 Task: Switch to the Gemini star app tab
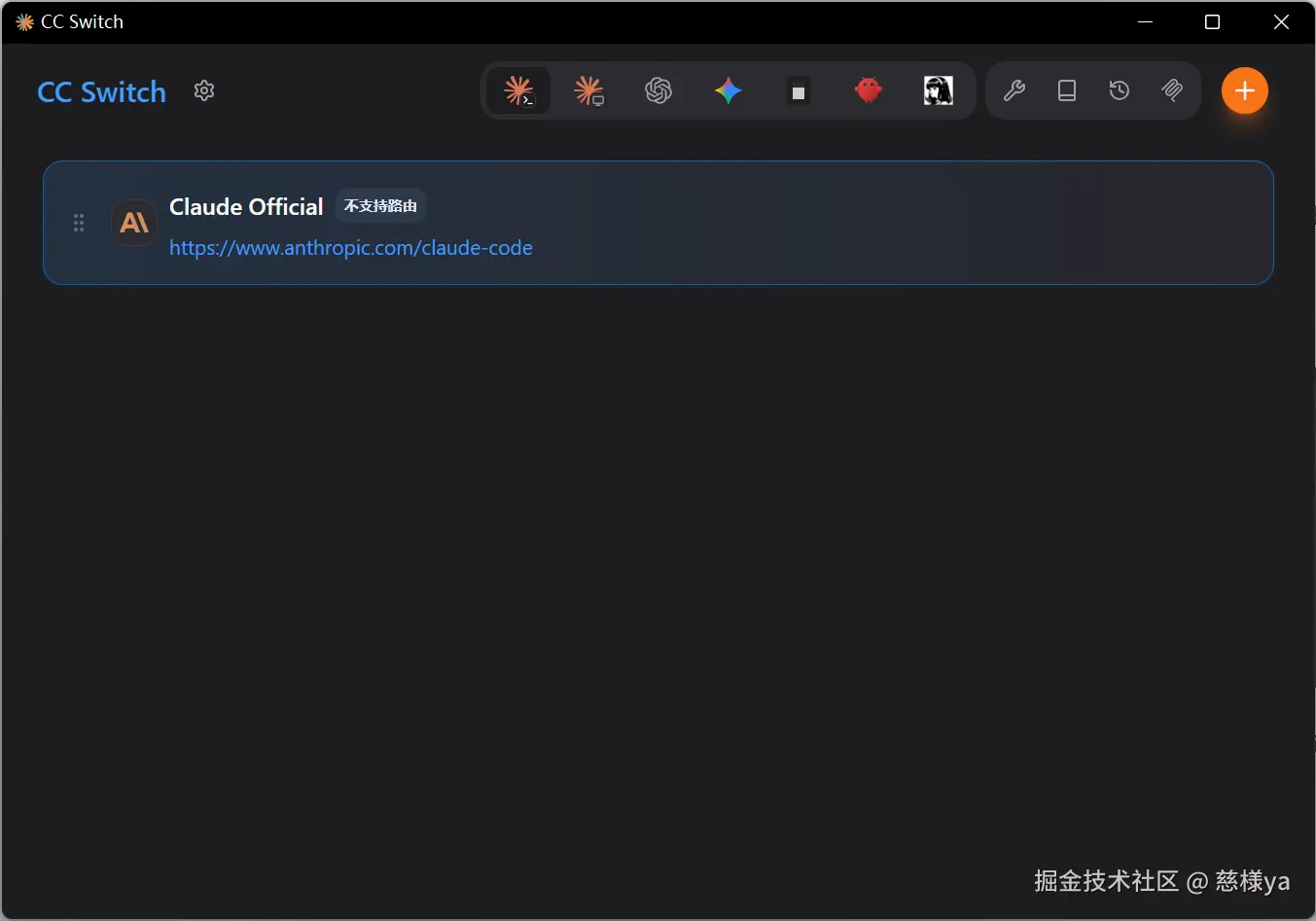(729, 90)
